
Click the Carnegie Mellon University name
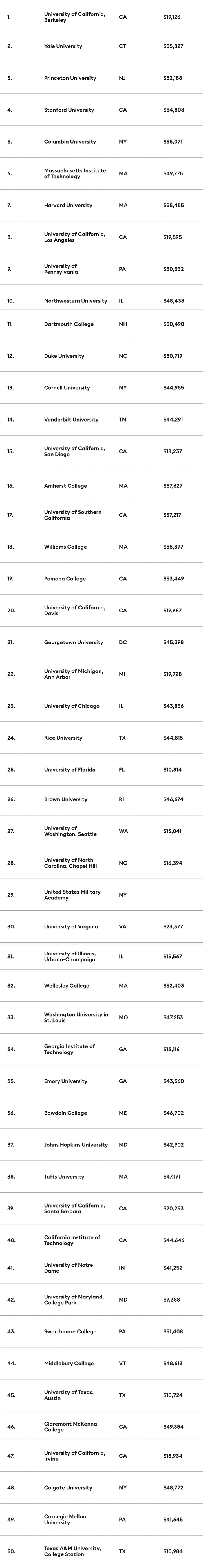click(65, 1519)
